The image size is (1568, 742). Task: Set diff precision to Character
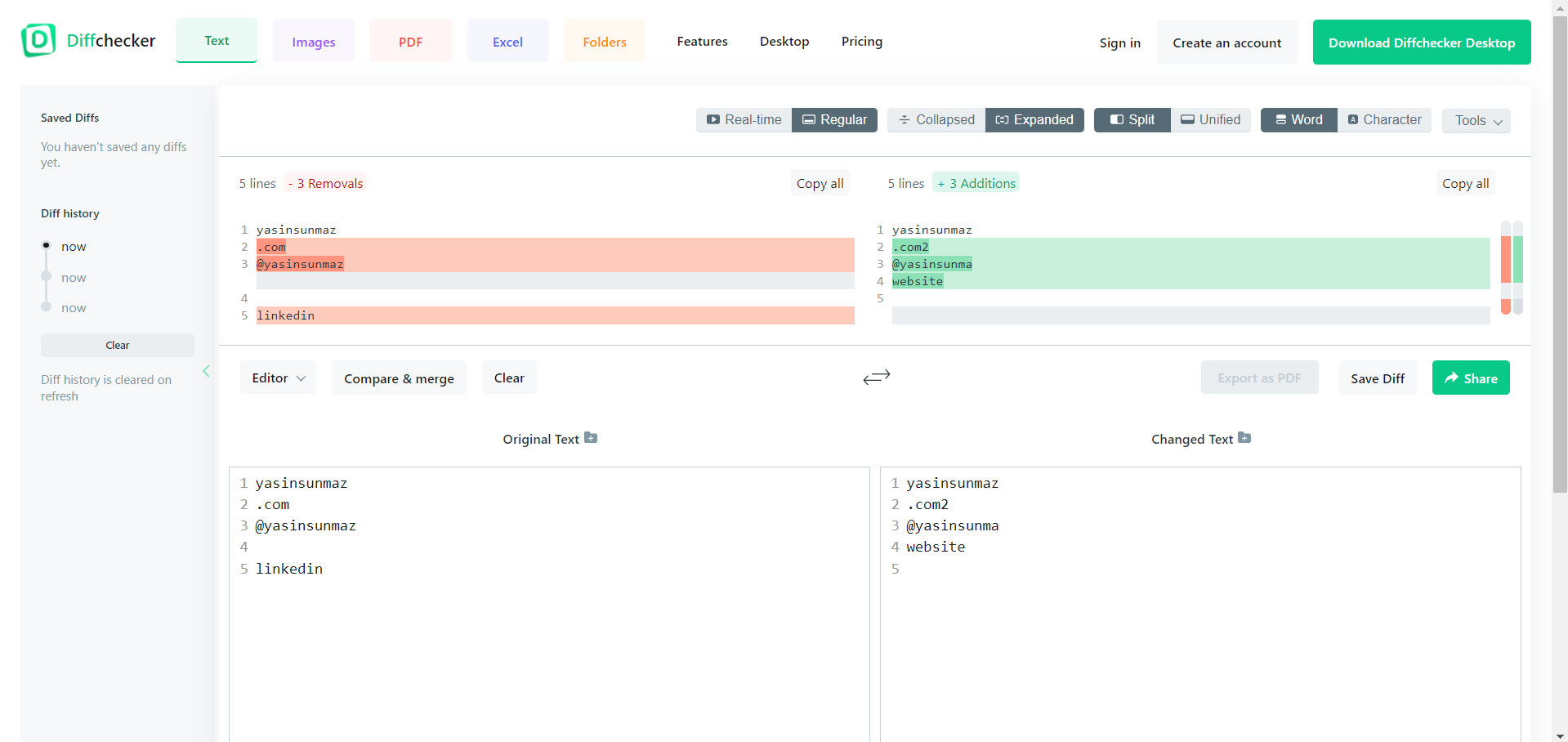tap(1384, 120)
